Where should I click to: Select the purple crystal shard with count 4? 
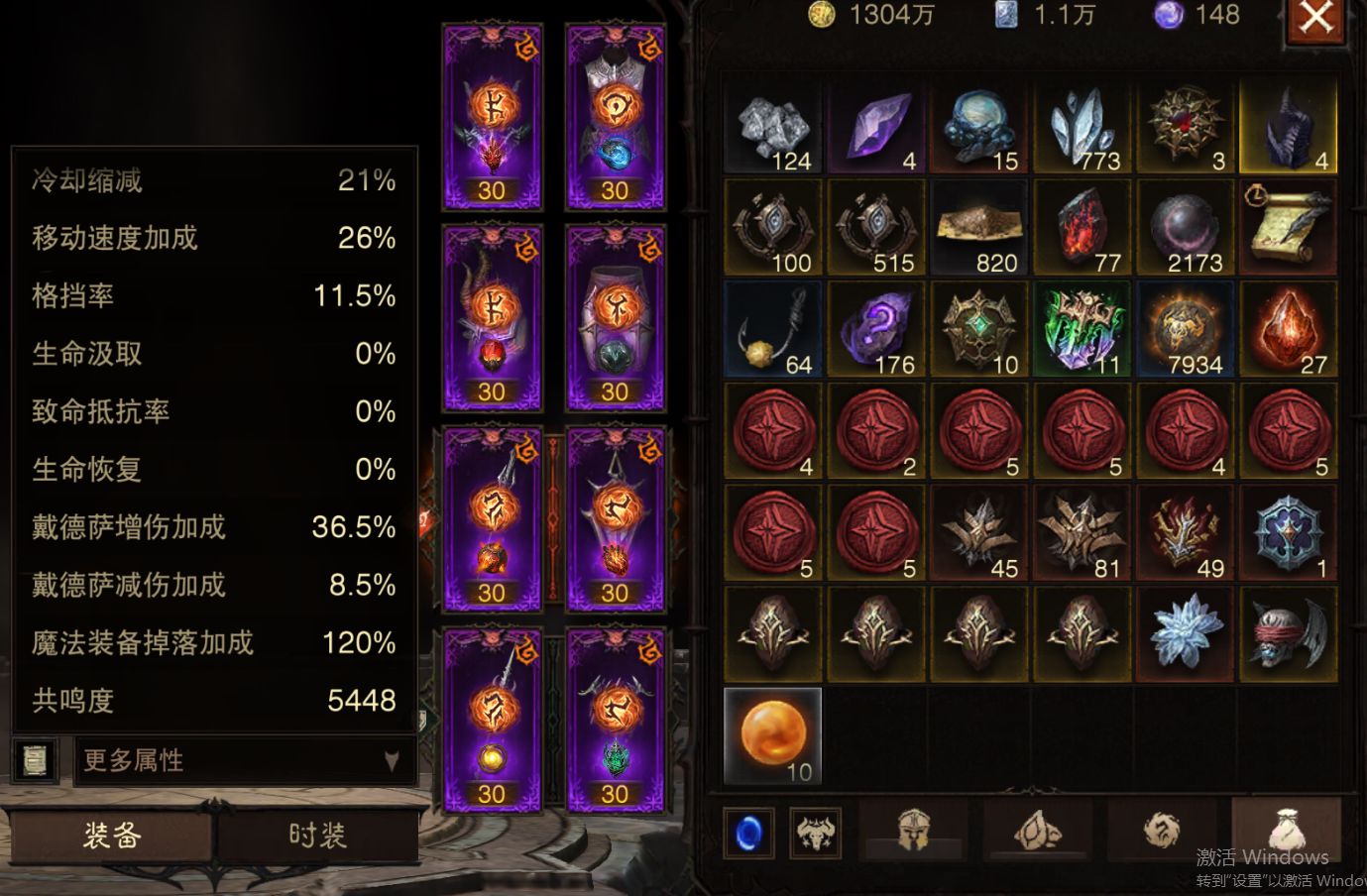876,127
